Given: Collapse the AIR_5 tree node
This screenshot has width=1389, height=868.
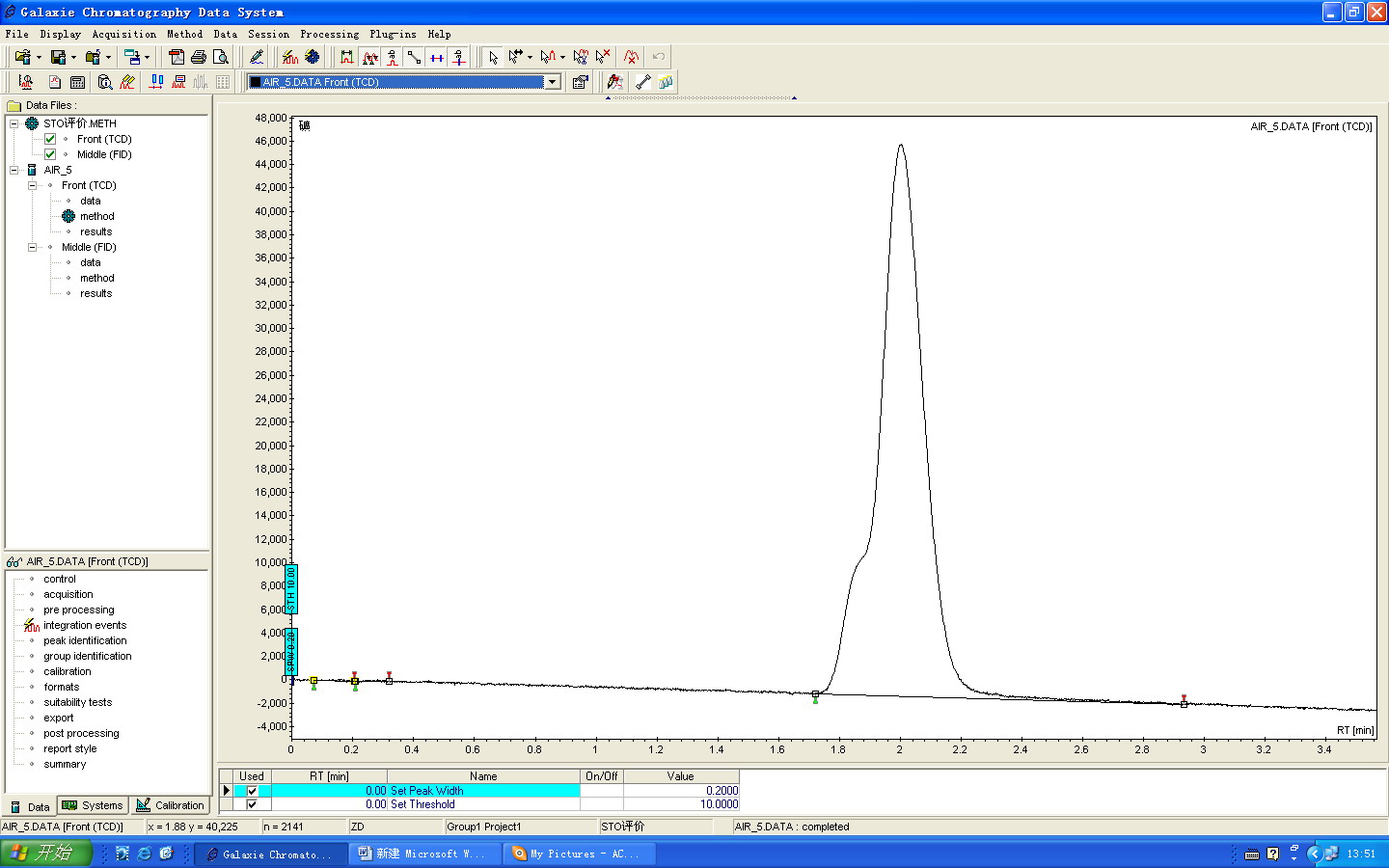Looking at the screenshot, I should click(14, 170).
